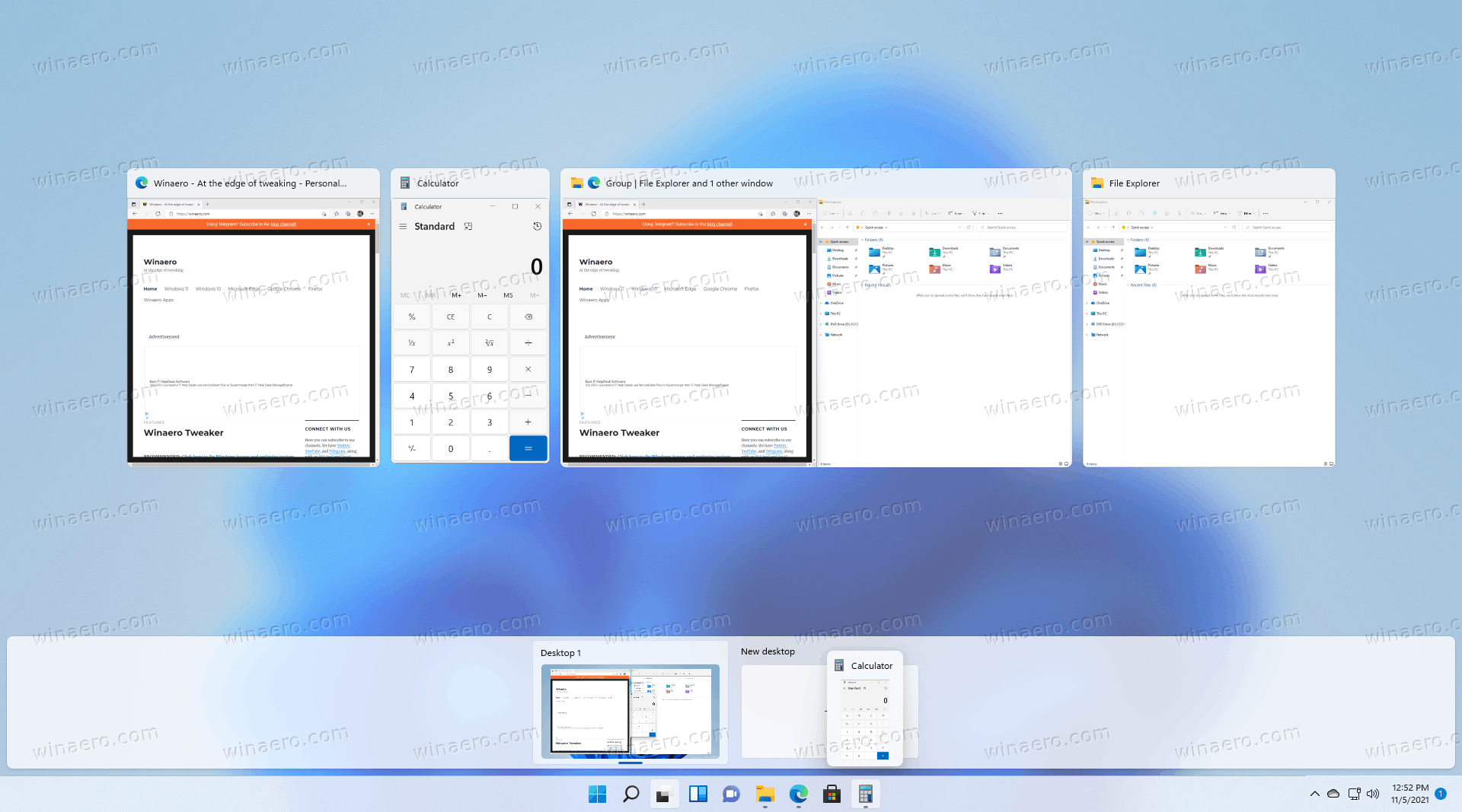1462x812 pixels.
Task: Open the network tray icon
Action: click(x=1354, y=794)
